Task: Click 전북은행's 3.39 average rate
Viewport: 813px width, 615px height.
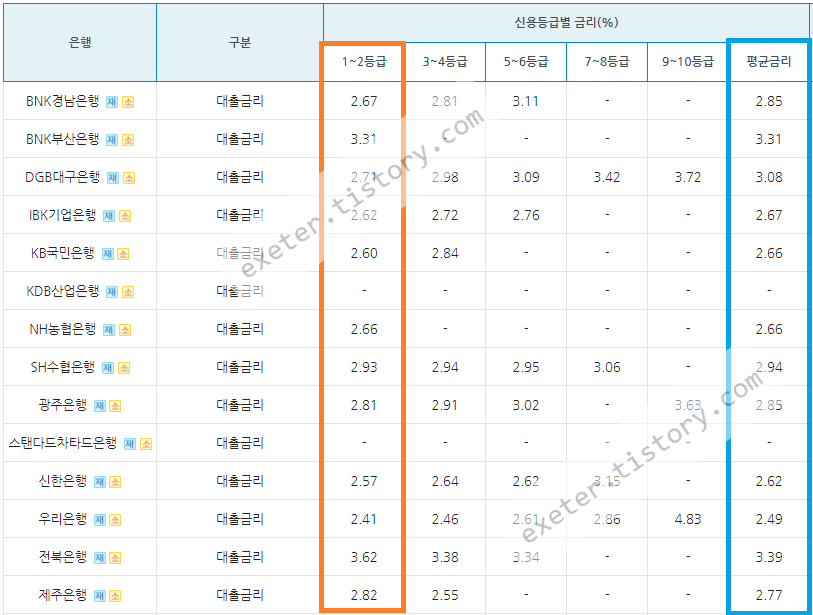Action: (768, 557)
